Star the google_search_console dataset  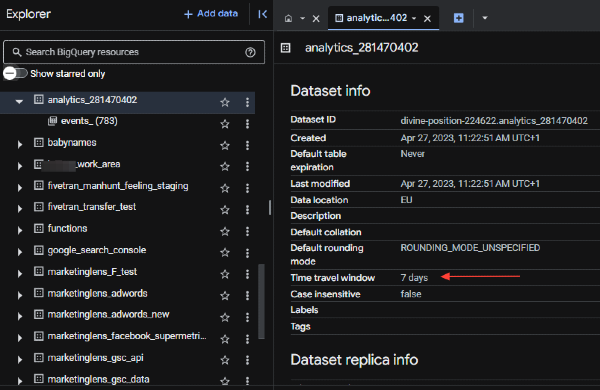tap(225, 253)
